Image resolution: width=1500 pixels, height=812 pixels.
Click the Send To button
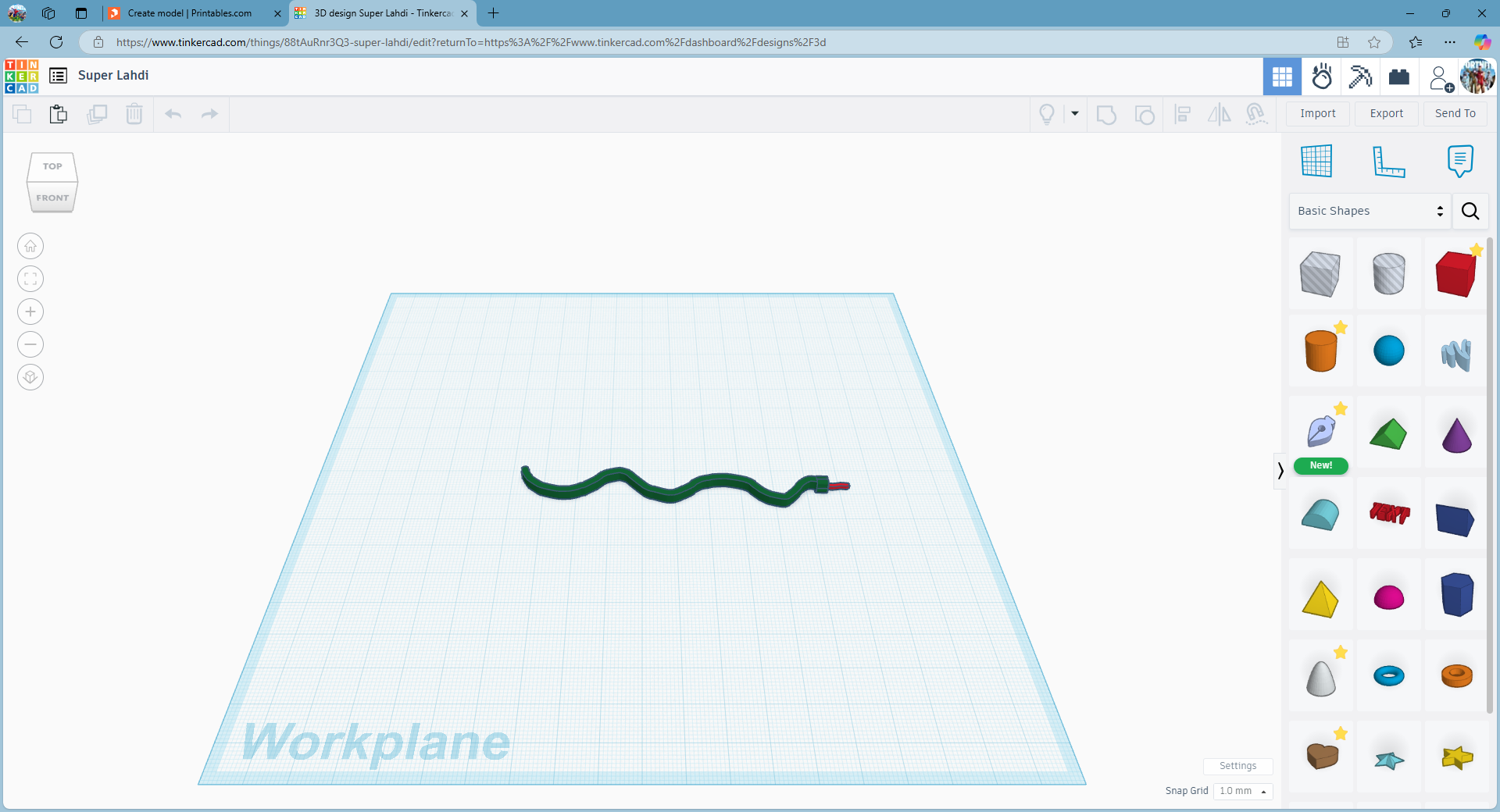click(1455, 114)
